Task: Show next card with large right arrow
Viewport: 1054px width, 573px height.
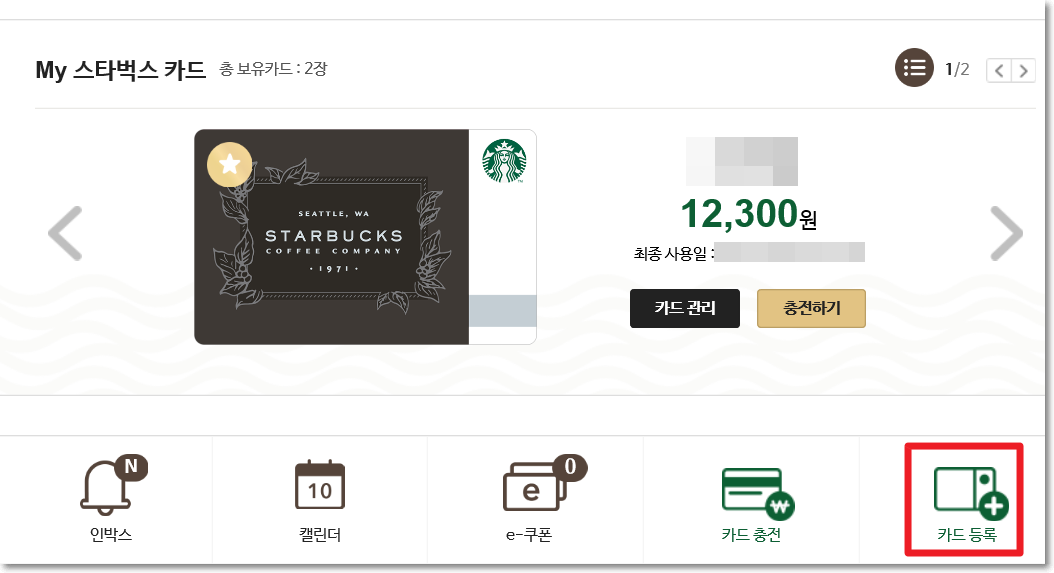Action: 1006,233
